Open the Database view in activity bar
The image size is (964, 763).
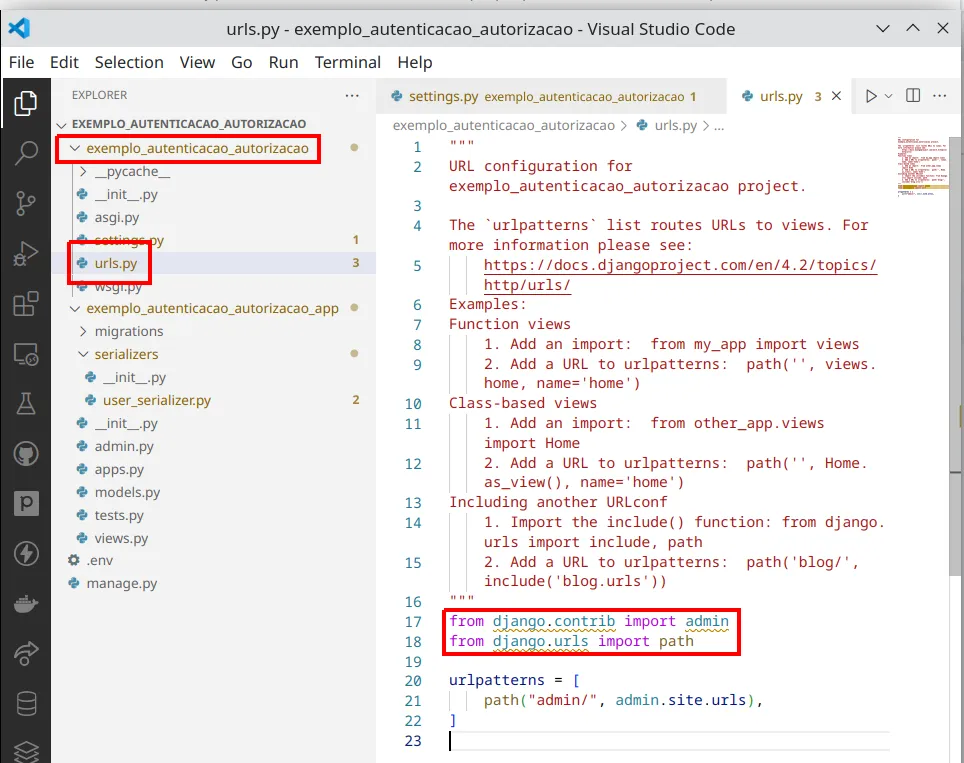tap(25, 703)
